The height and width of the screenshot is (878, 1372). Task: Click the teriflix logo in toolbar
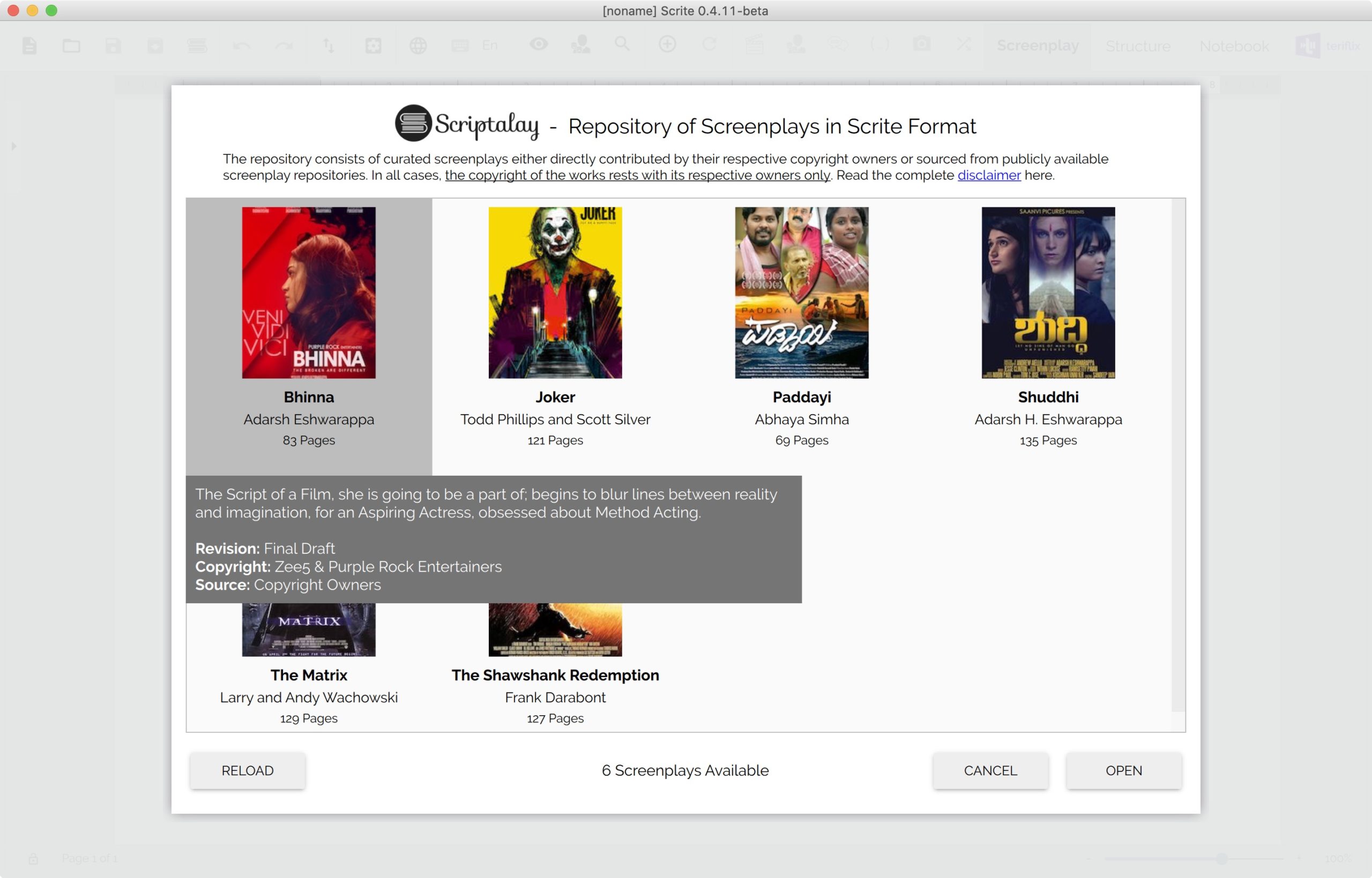[x=1328, y=46]
